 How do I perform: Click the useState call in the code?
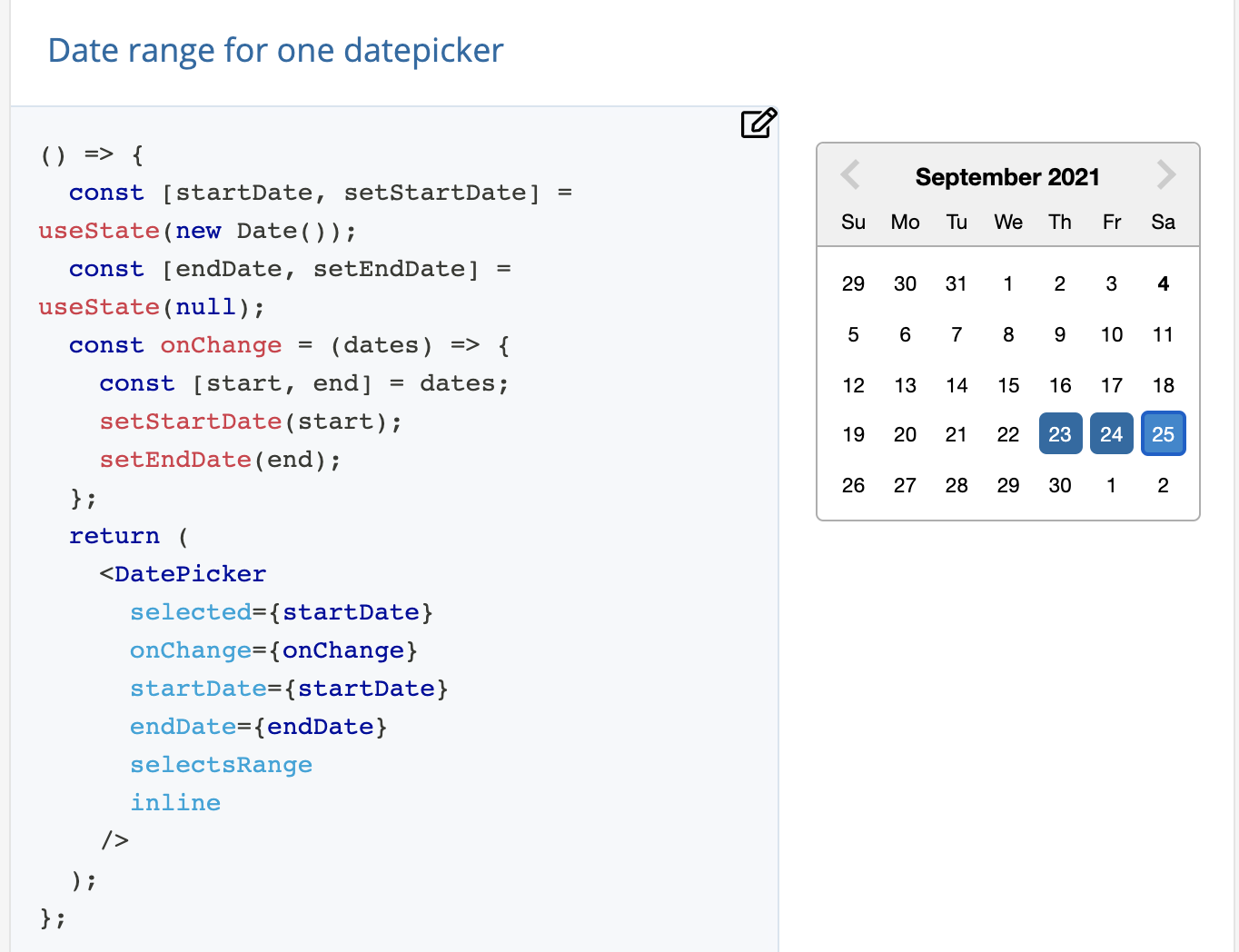click(x=99, y=231)
